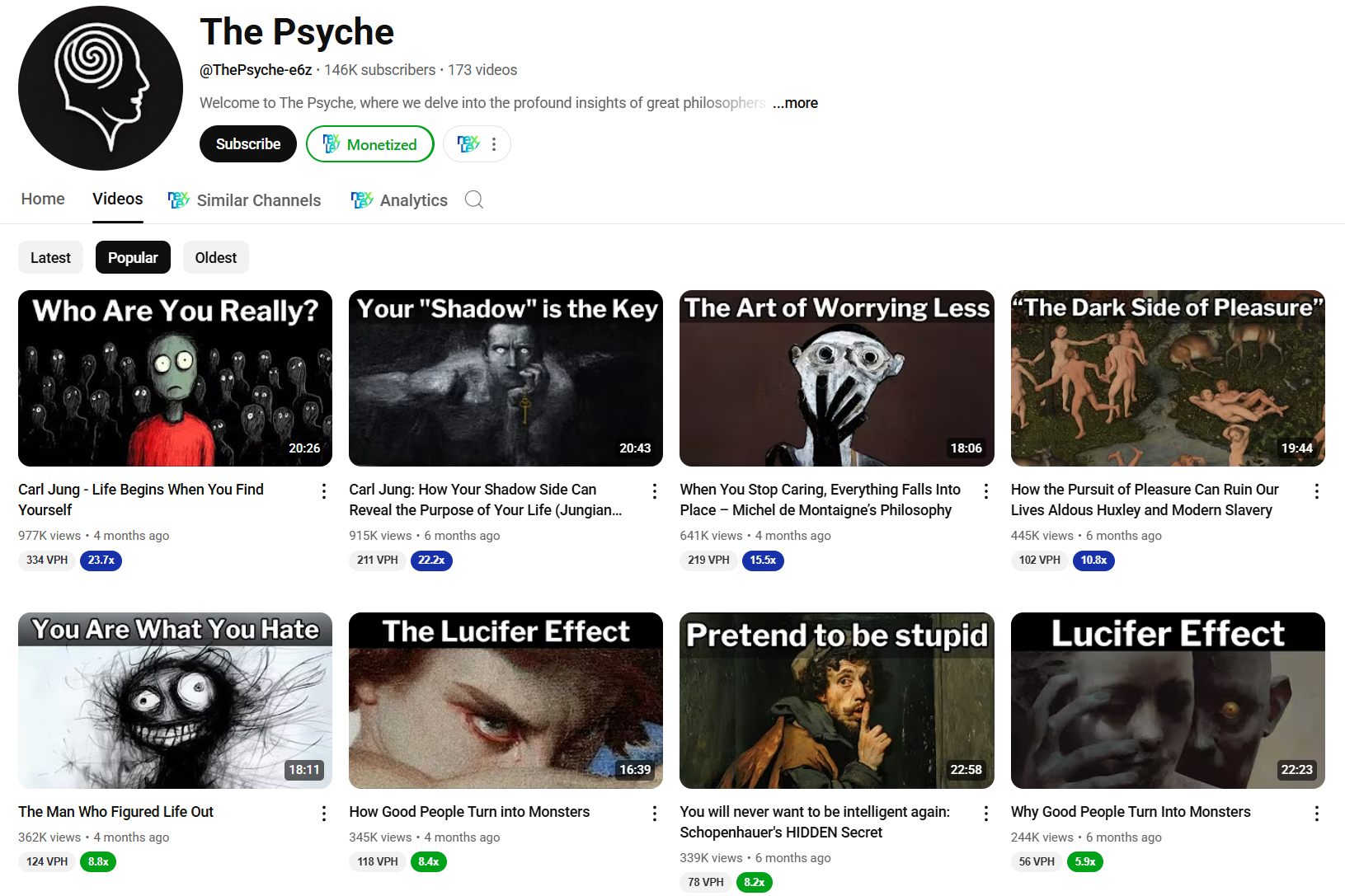This screenshot has width=1345, height=896.
Task: Open "The Man Who Figured Life Out" title
Action: 116,812
